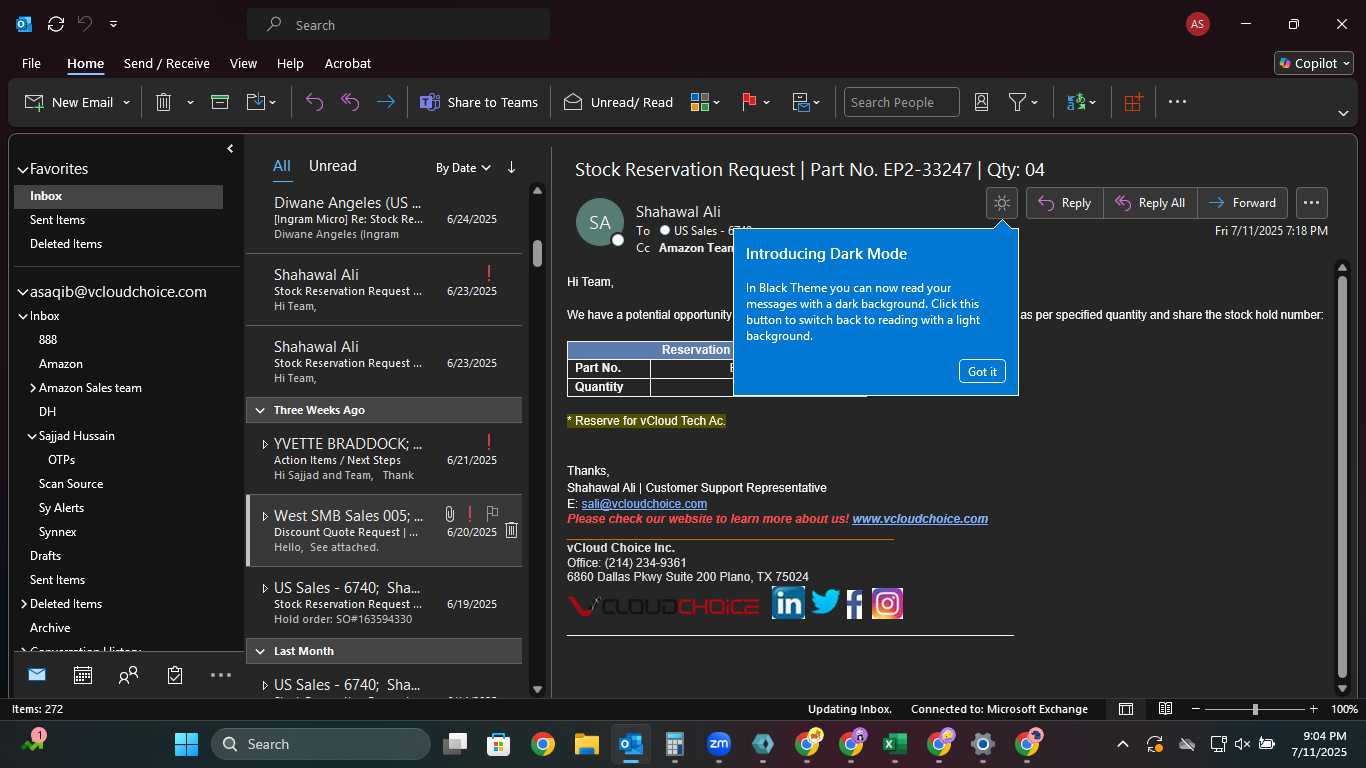Open the ribbon overflow ellipsis menu
This screenshot has width=1366, height=768.
pos(1177,102)
